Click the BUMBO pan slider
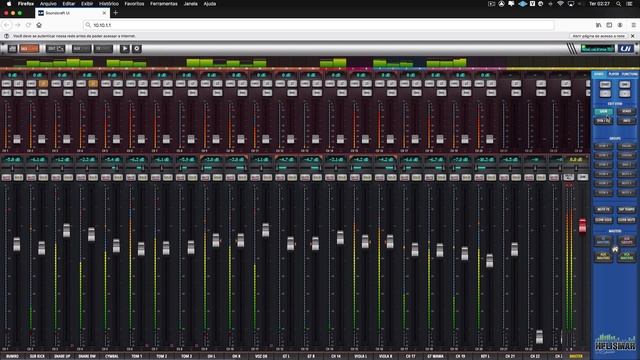Image resolution: width=640 pixels, height=360 pixels. 12,168
